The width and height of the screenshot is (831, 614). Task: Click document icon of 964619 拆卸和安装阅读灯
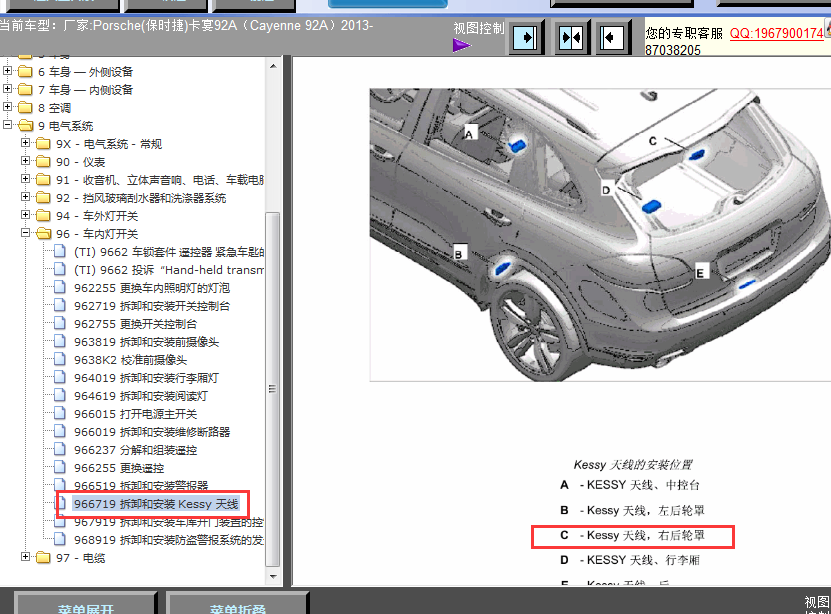(60, 395)
